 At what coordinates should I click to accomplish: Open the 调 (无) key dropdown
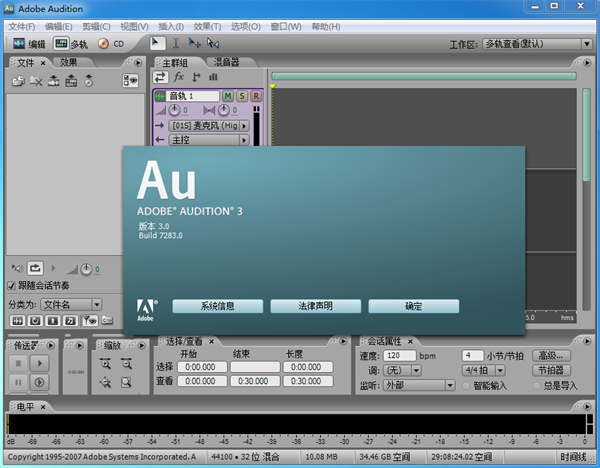coord(402,370)
